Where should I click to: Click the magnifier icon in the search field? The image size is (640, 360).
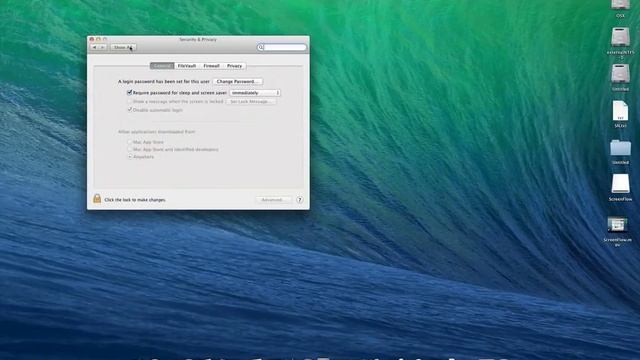click(260, 47)
